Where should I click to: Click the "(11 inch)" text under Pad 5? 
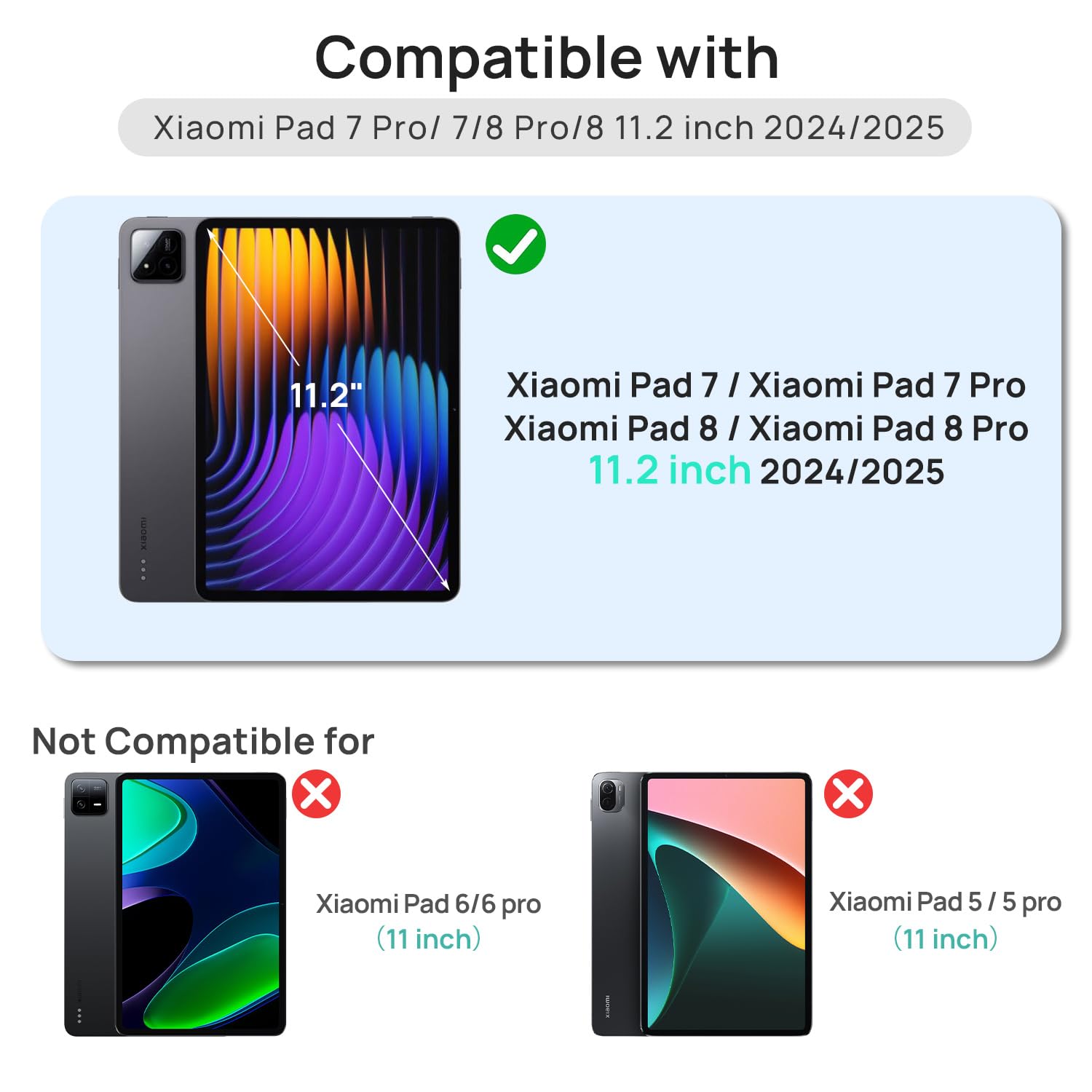945,938
